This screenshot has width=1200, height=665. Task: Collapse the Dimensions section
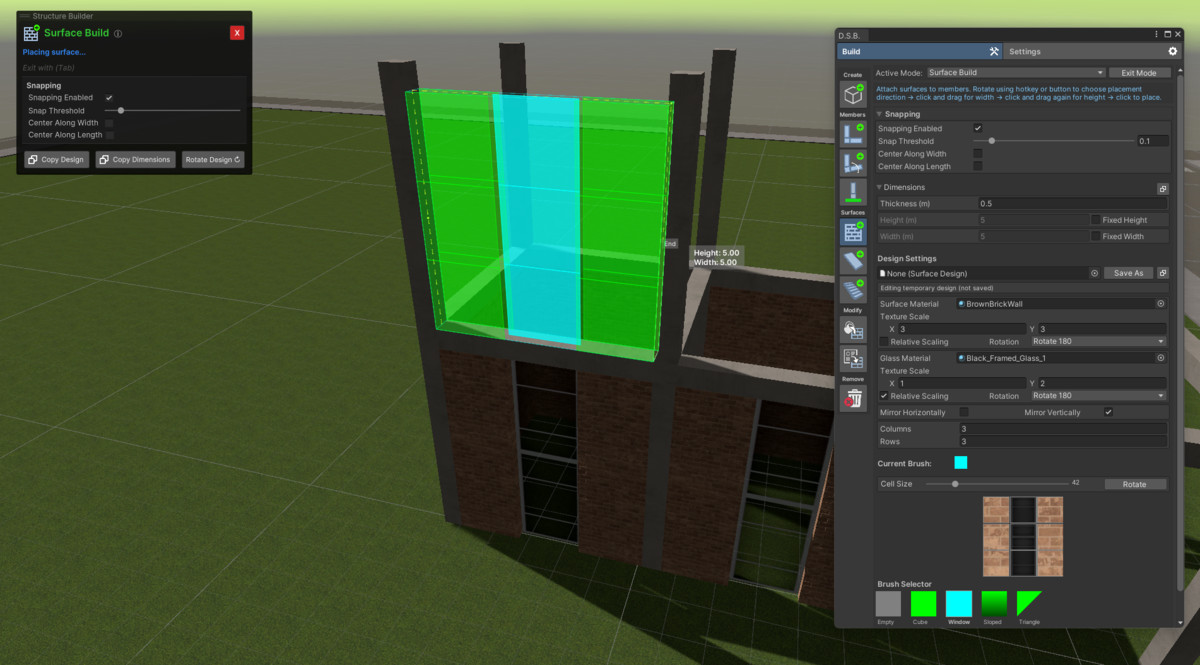[880, 187]
